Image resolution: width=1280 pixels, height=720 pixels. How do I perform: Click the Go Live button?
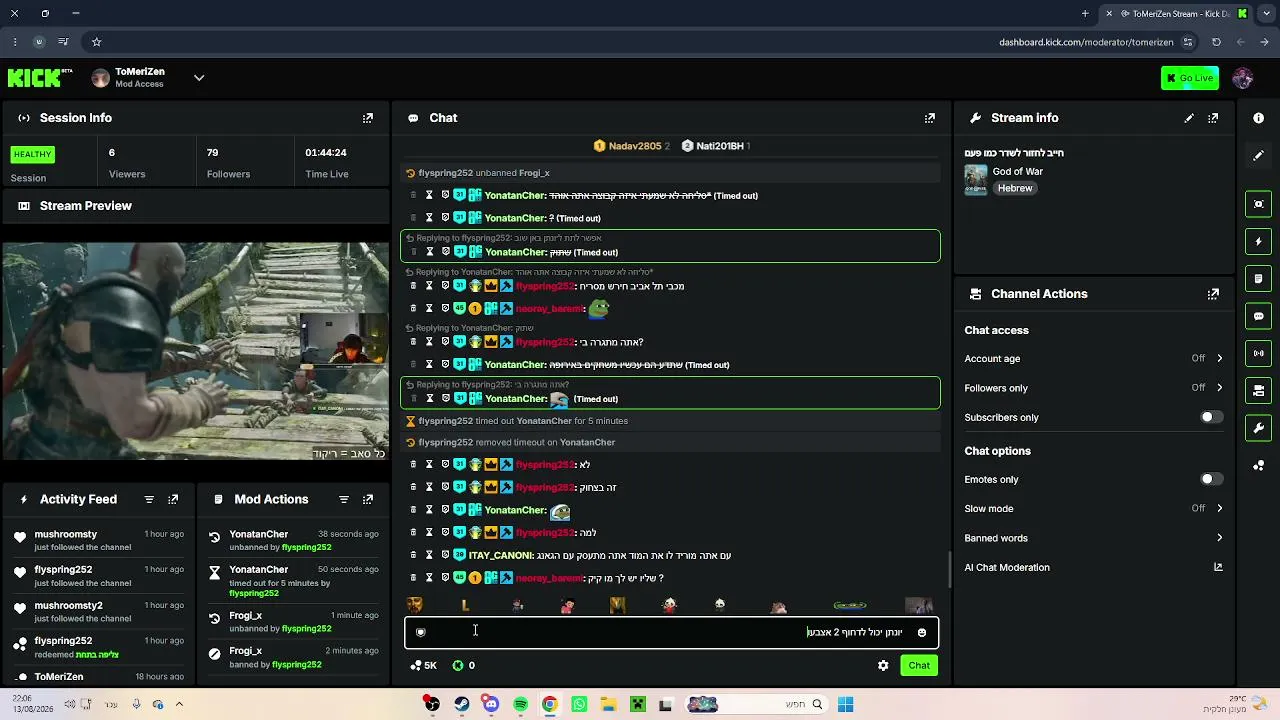click(1190, 78)
